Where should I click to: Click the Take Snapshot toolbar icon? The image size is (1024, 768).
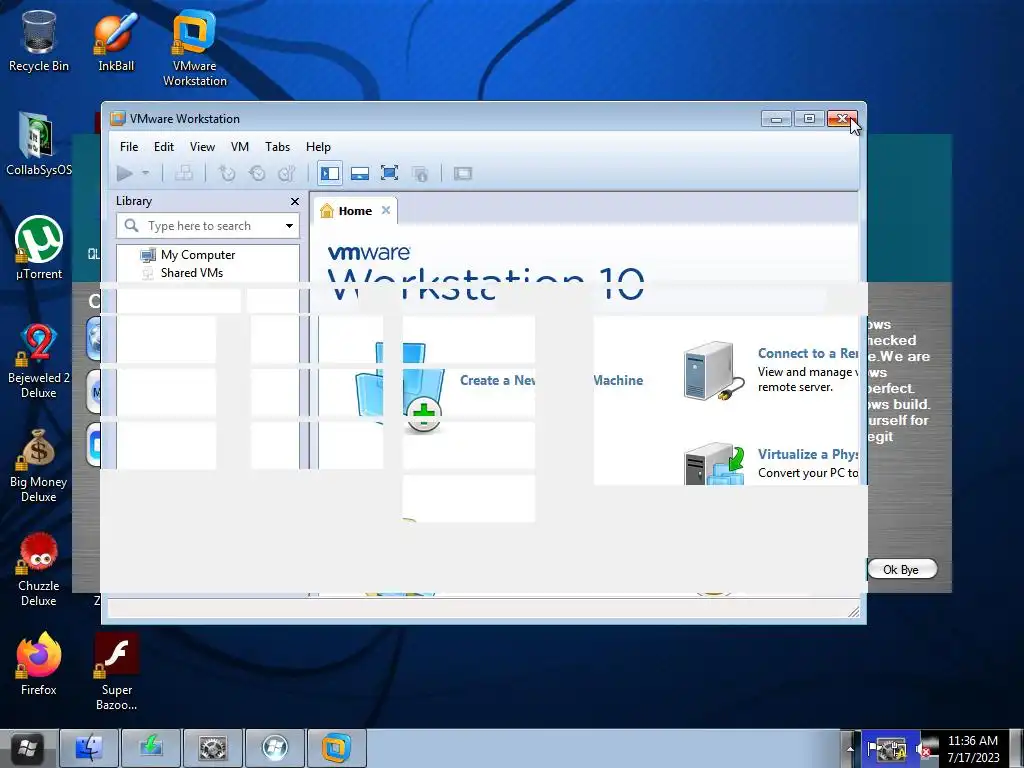pos(226,174)
